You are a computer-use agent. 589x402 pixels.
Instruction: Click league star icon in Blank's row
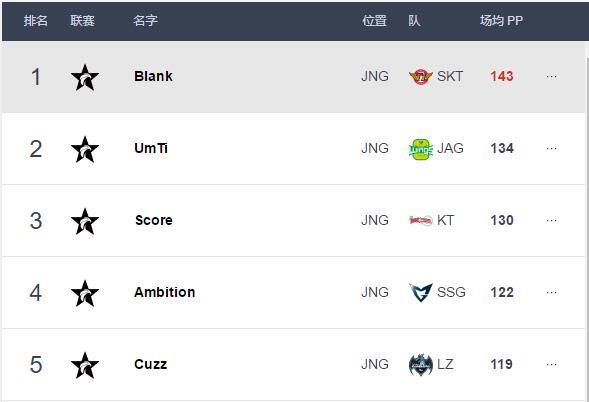85,77
